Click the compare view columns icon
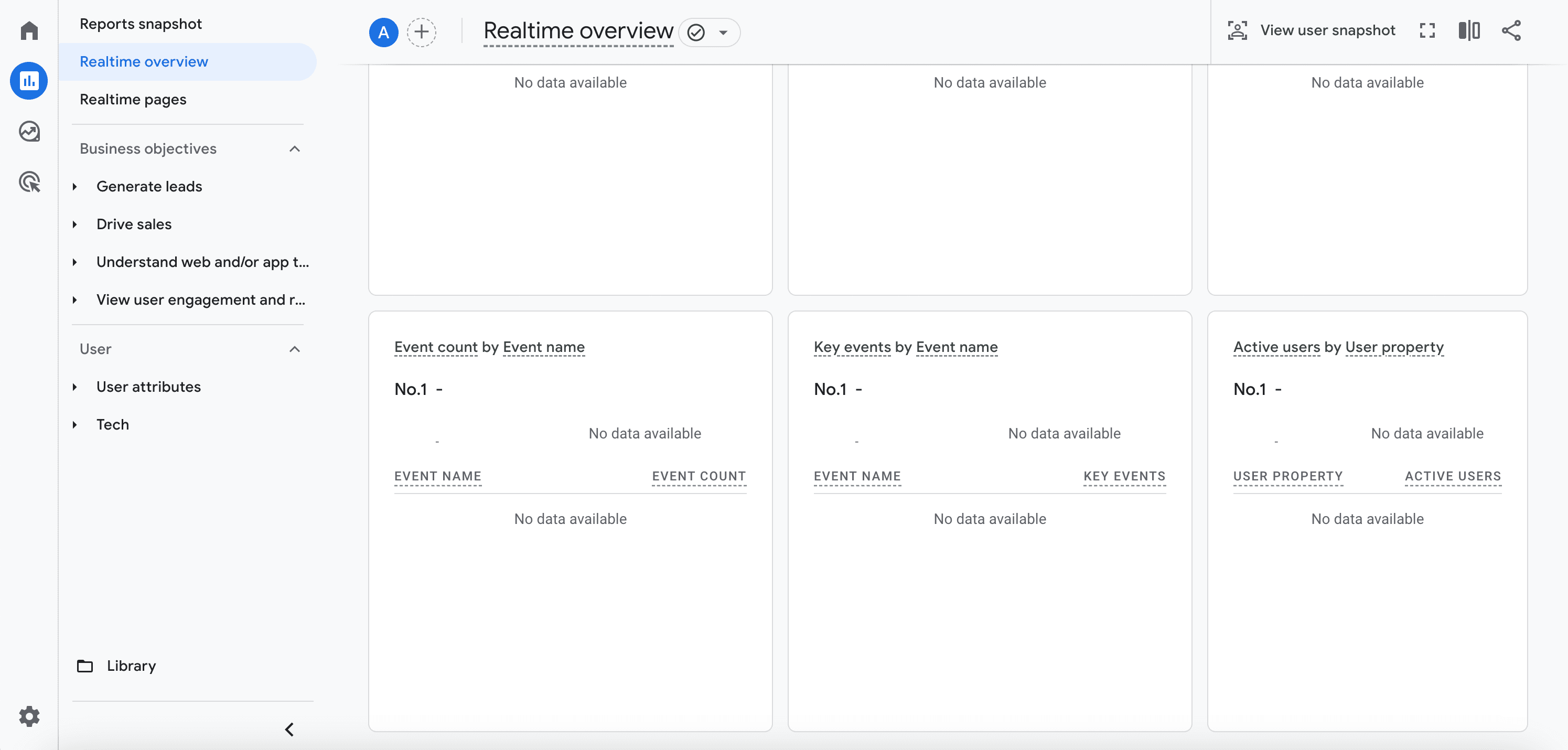Screen dimensions: 1568x750 pyautogui.click(x=1469, y=30)
